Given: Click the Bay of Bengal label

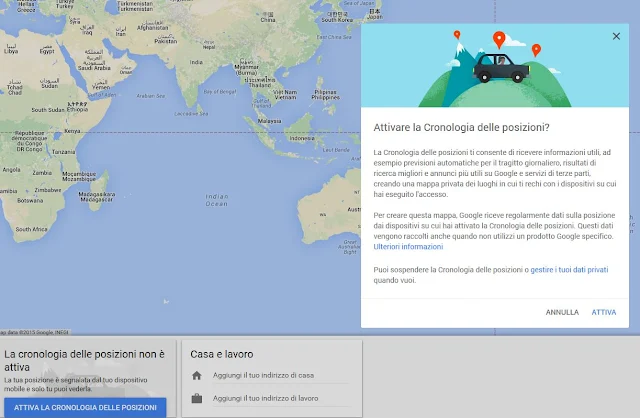Looking at the screenshot, I should (220, 92).
